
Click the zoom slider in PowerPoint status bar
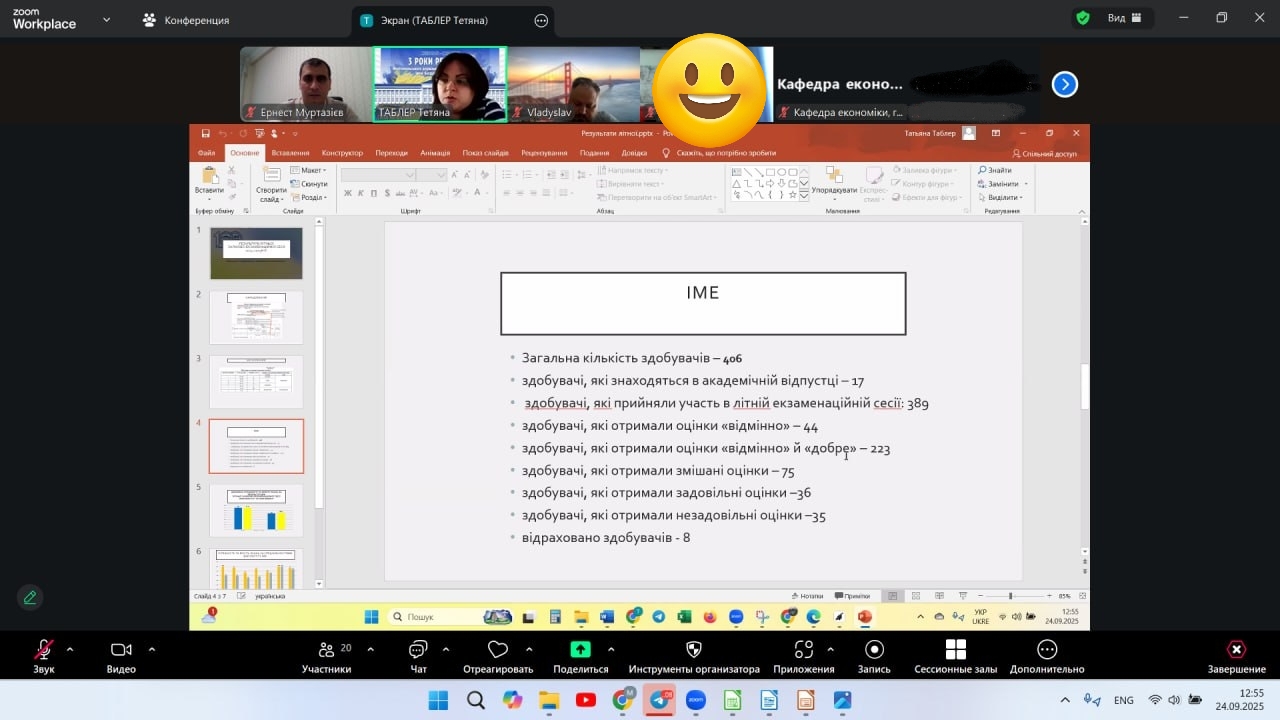1010,596
